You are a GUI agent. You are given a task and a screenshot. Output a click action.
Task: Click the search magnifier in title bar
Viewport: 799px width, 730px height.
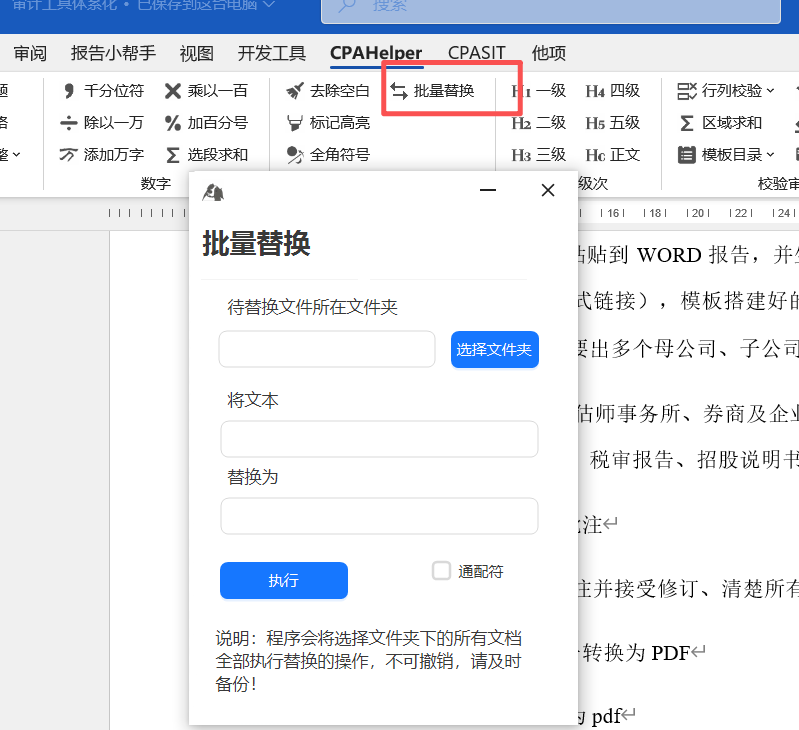[347, 6]
